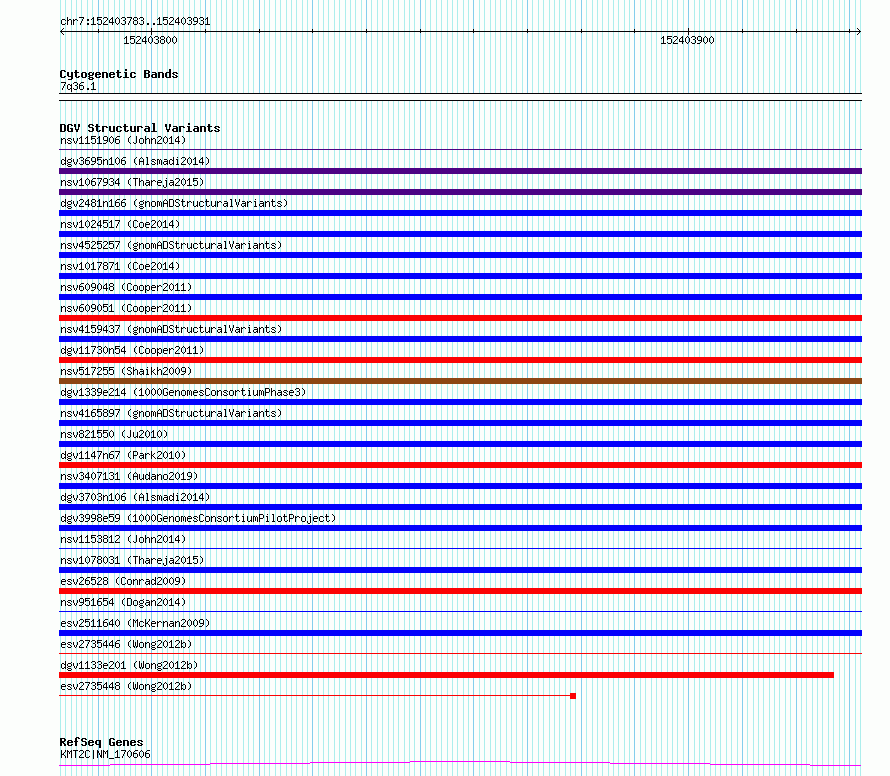Click the purple bar under dgv3695n106
Image resolution: width=890 pixels, height=776 pixels.
460,171
